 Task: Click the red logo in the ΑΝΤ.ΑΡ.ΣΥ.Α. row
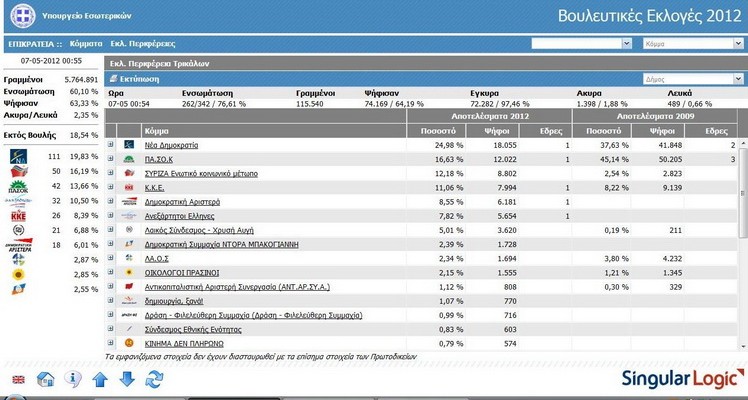129,287
